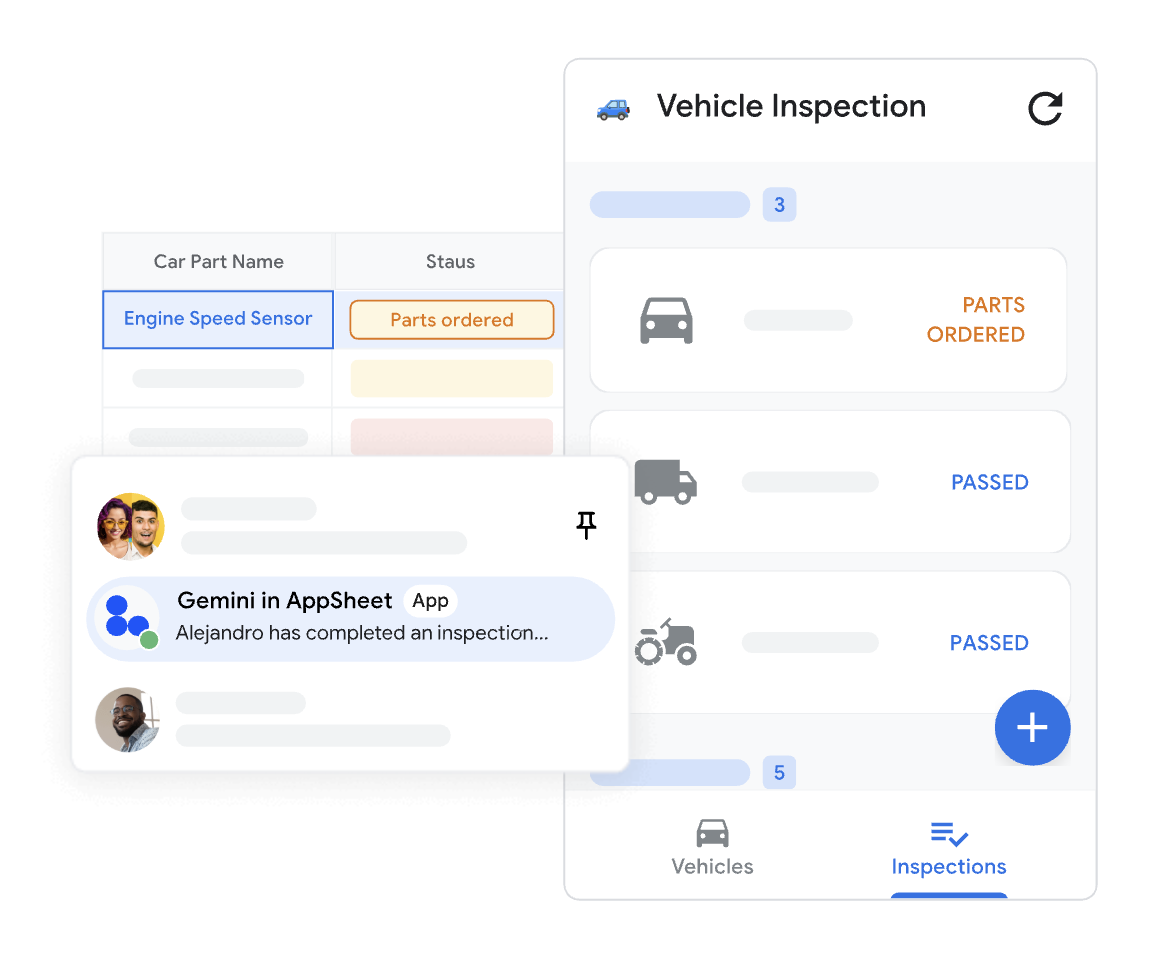Screen dimensions: 1164x974
Task: Open the Alejandro inspection completed message
Action: (x=361, y=633)
